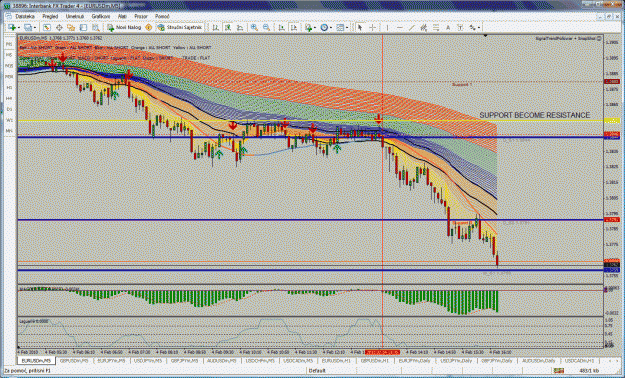
Task: Open the Profiles toolbar icon
Action: click(28, 28)
